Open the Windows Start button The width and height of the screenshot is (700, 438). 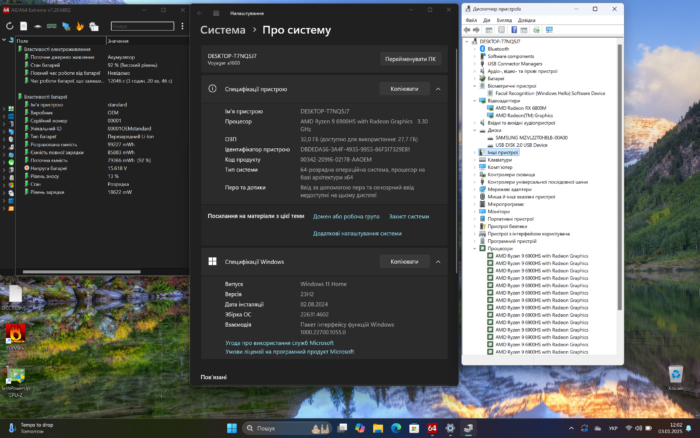(232, 428)
